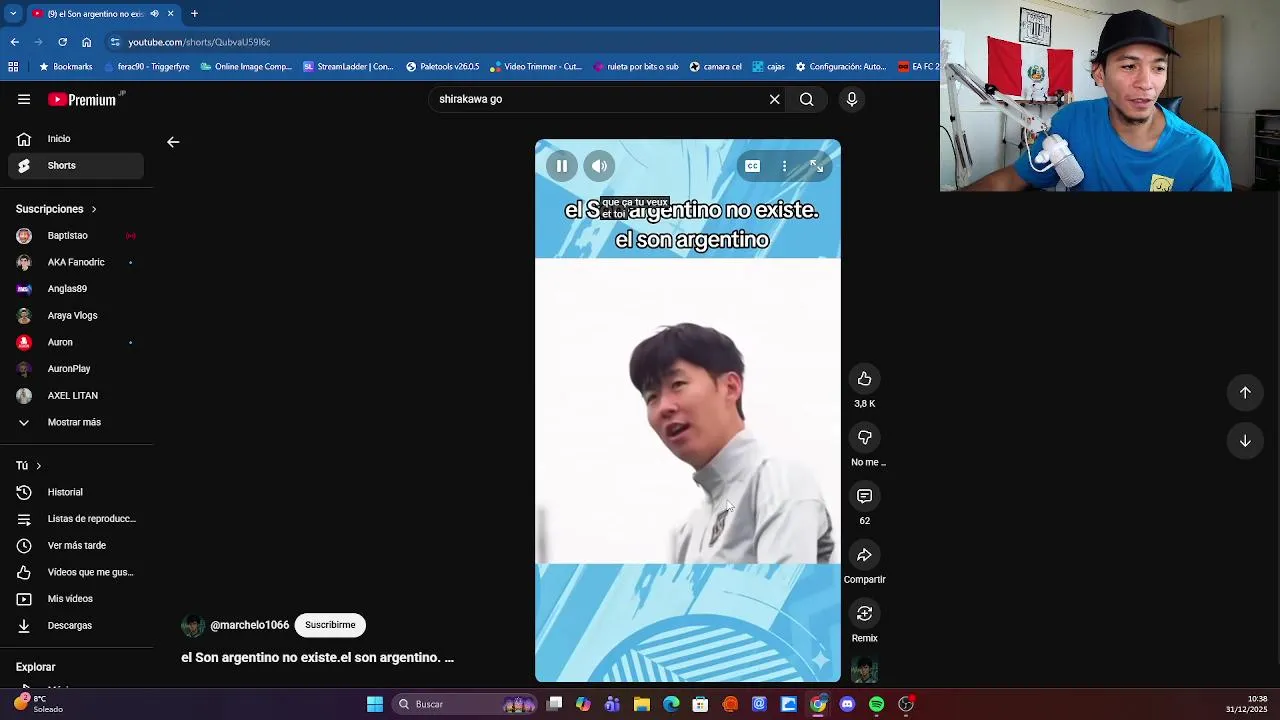
Task: Click the taskbar Buscar search box
Action: [466, 704]
